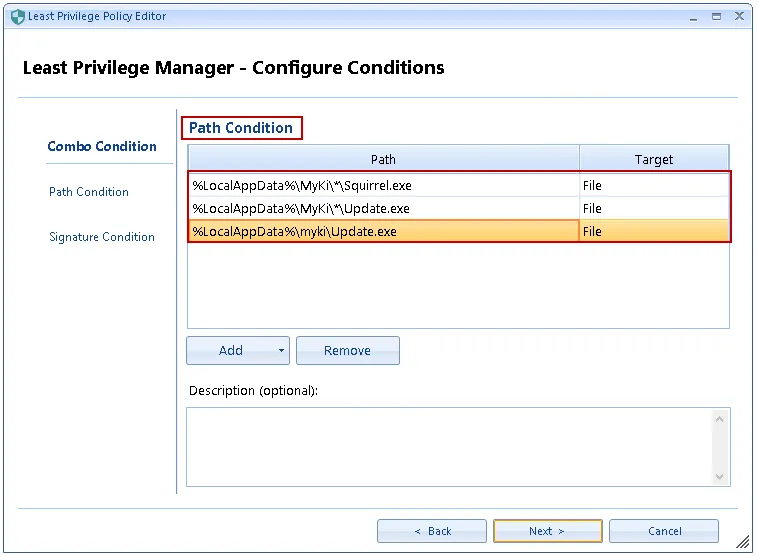Screen dimensions: 757x557
Task: Go to the Next wizard step
Action: point(547,531)
